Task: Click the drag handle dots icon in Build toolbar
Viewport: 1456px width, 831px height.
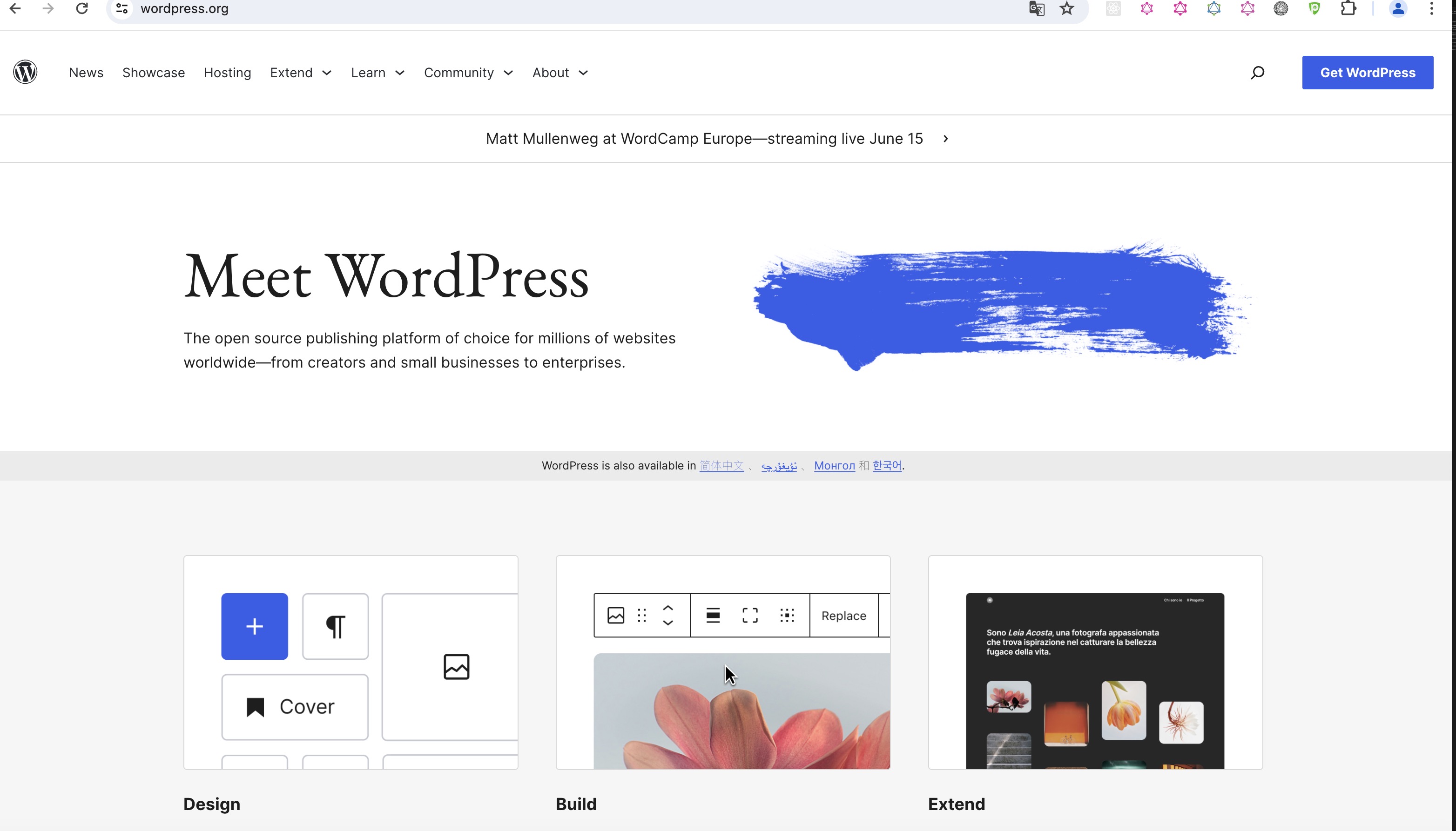Action: pyautogui.click(x=642, y=615)
